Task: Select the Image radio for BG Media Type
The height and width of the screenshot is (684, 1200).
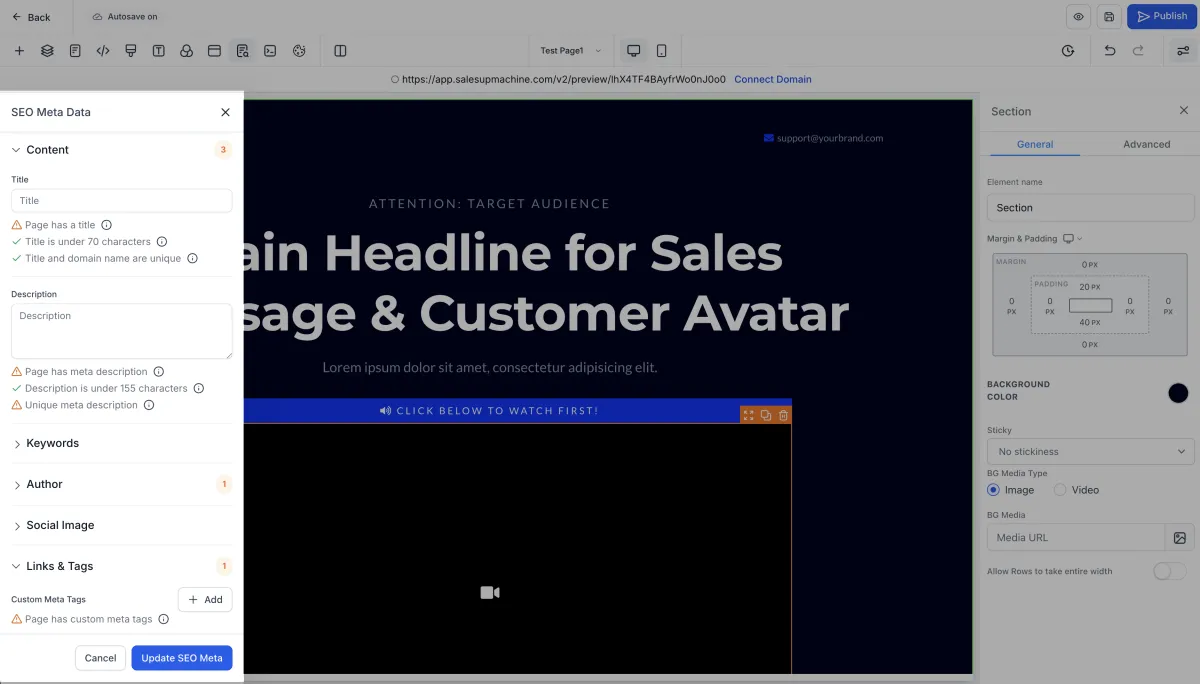Action: 993,490
